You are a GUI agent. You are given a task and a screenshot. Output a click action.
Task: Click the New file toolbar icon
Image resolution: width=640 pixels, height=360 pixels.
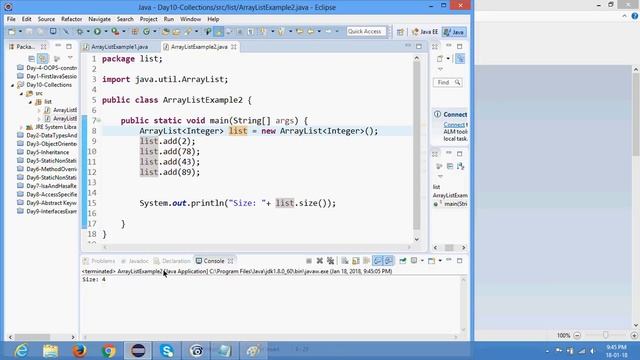(x=12, y=31)
